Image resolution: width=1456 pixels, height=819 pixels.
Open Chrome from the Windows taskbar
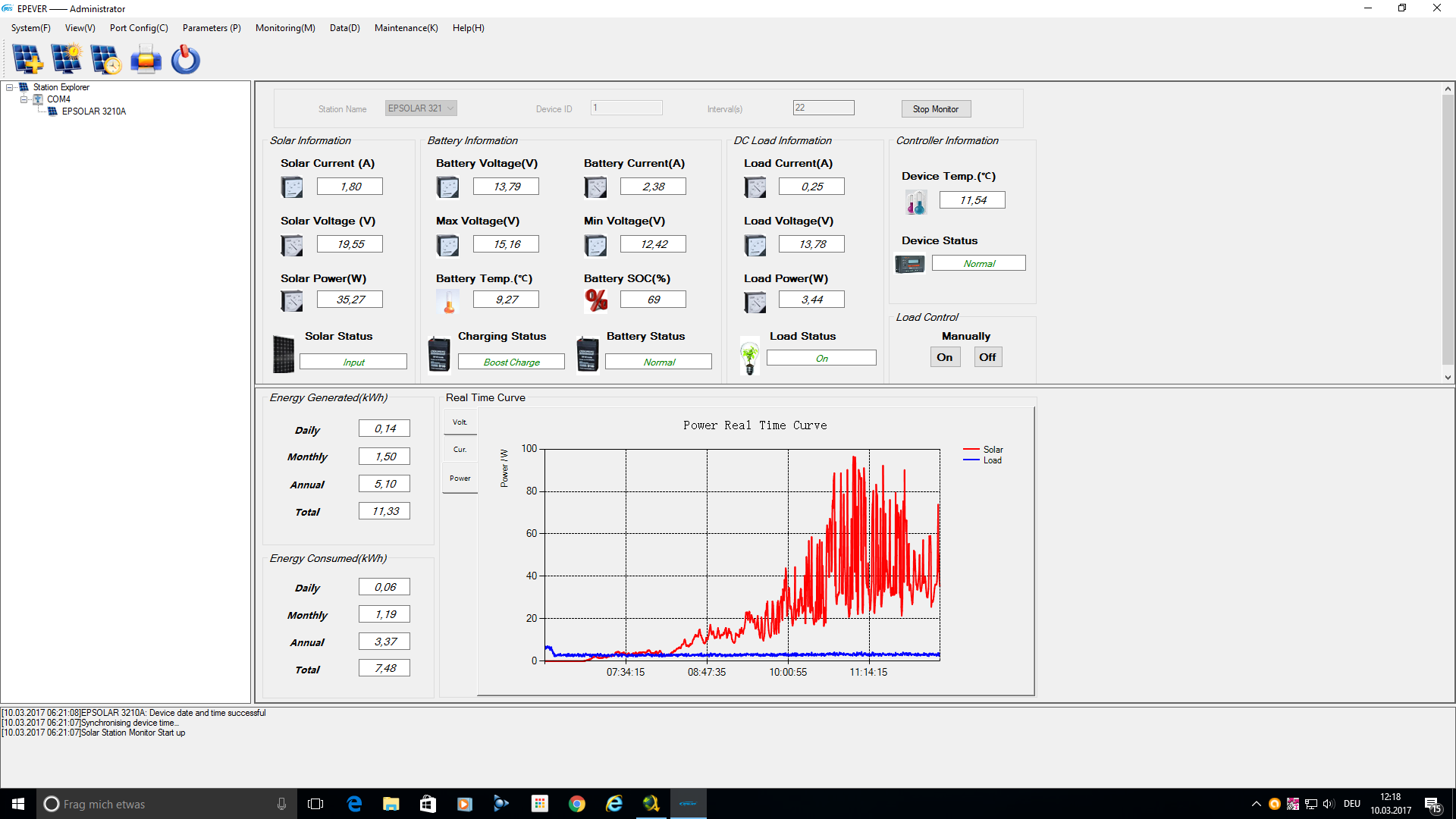pos(577,804)
